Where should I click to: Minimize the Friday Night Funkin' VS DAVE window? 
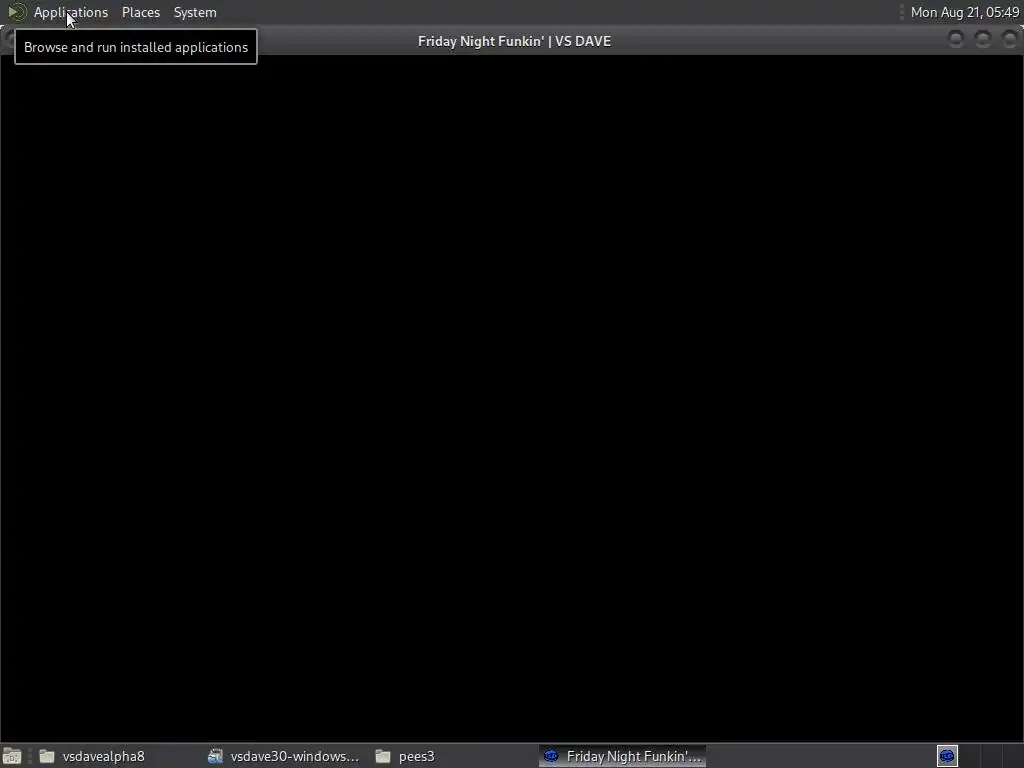pyautogui.click(x=956, y=40)
